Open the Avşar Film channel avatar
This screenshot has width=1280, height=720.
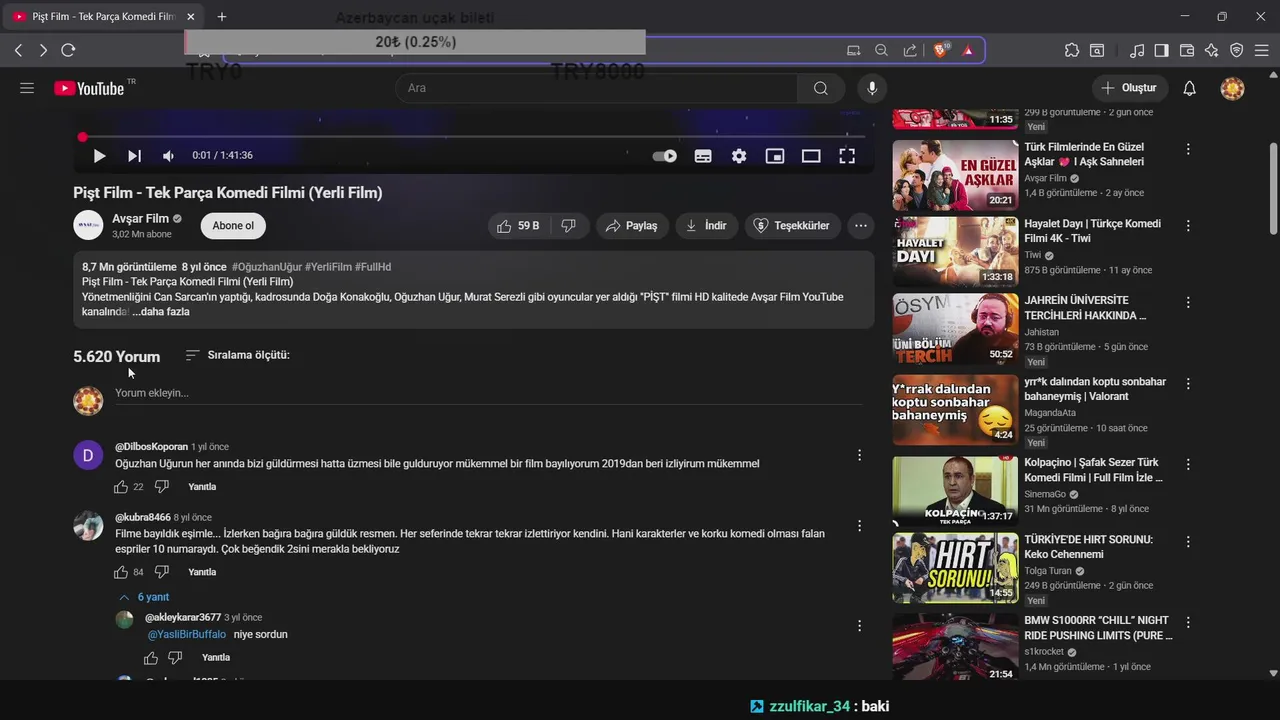[x=88, y=225]
